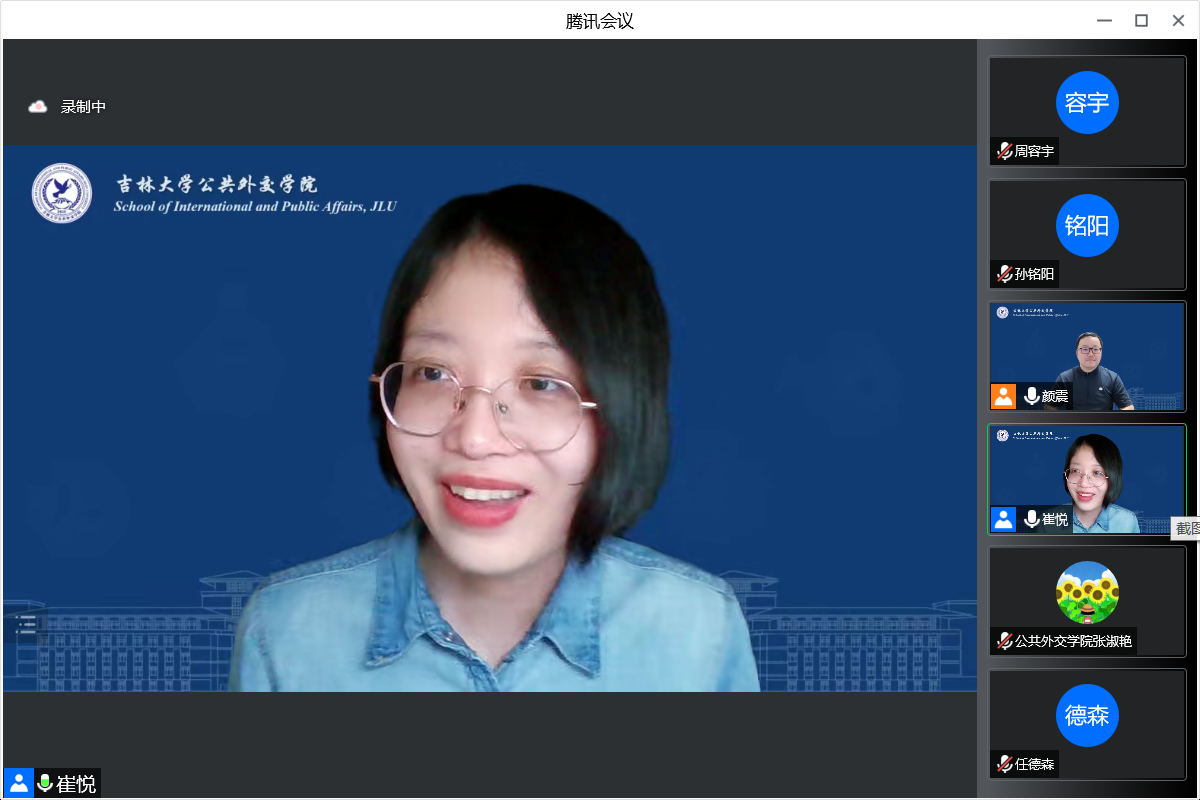Viewport: 1200px width, 800px height.
Task: Click the muted microphone icon for 周容宇
Action: click(1004, 151)
